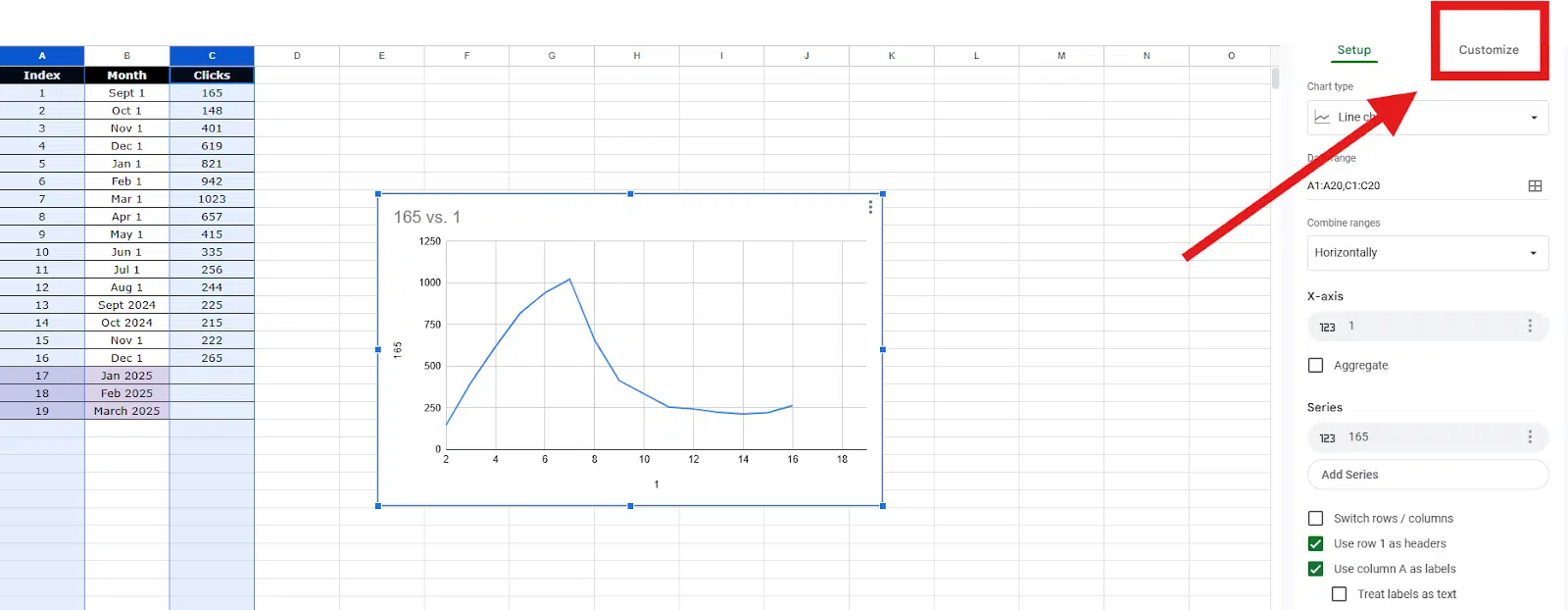
Task: Click the X-axis 123 number-type icon
Action: click(1327, 327)
